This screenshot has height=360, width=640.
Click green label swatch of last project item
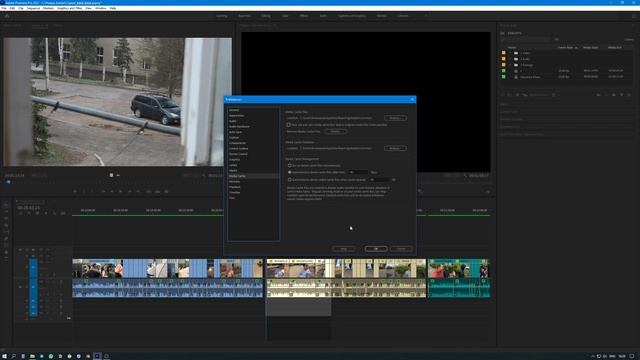click(x=503, y=77)
